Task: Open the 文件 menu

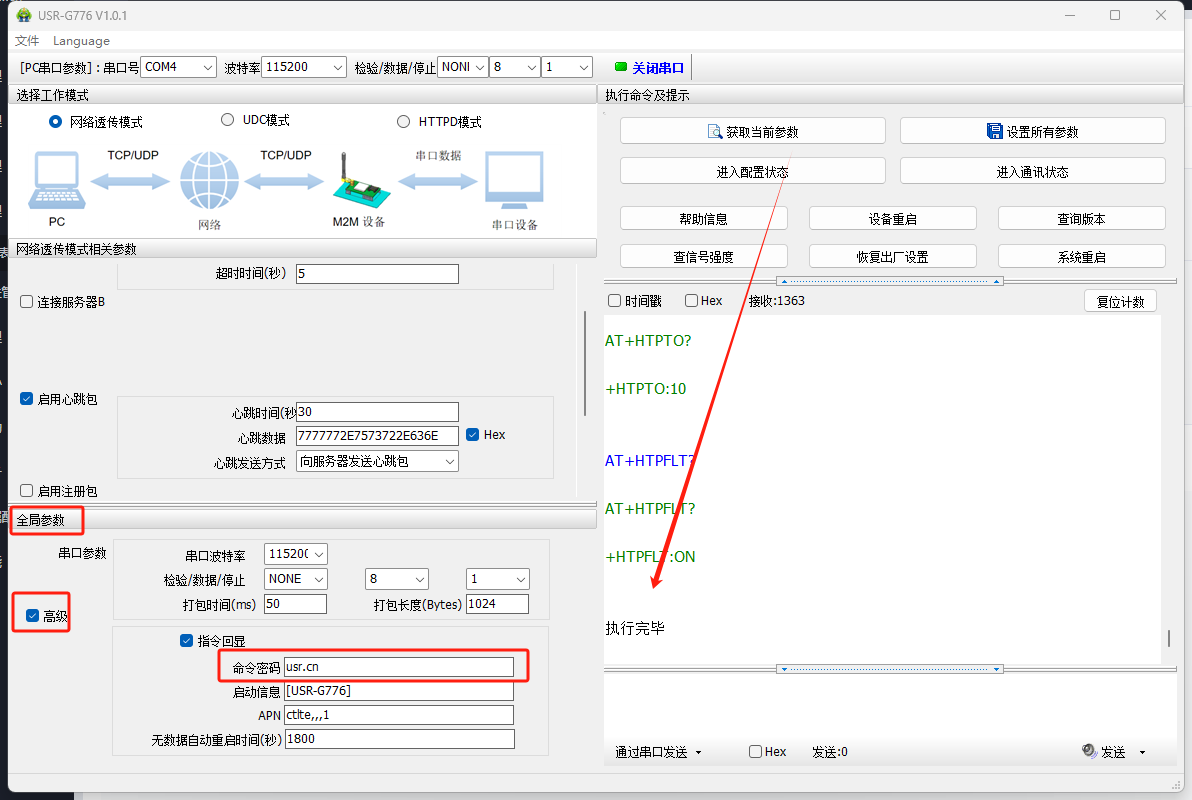Action: pos(27,41)
